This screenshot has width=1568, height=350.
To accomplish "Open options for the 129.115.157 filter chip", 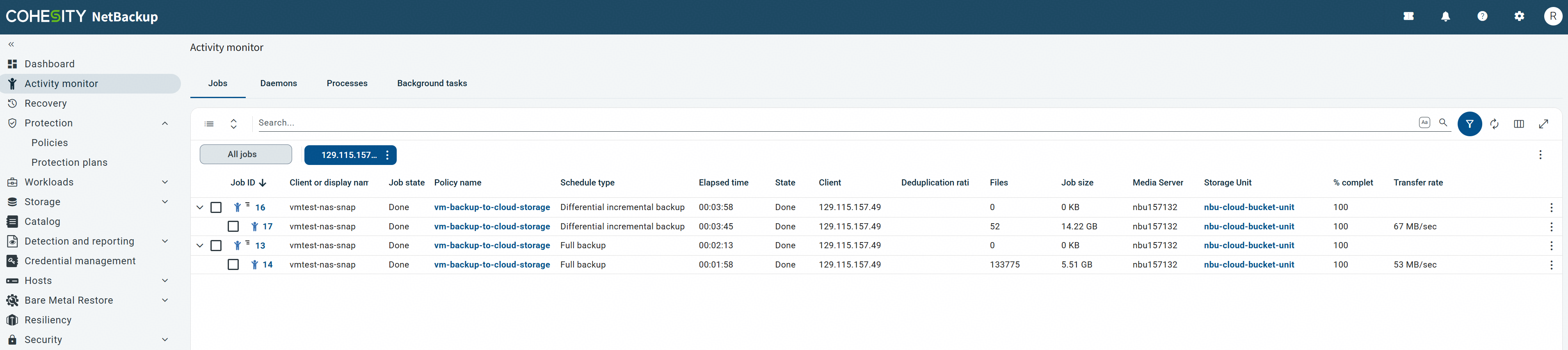I will (x=387, y=155).
